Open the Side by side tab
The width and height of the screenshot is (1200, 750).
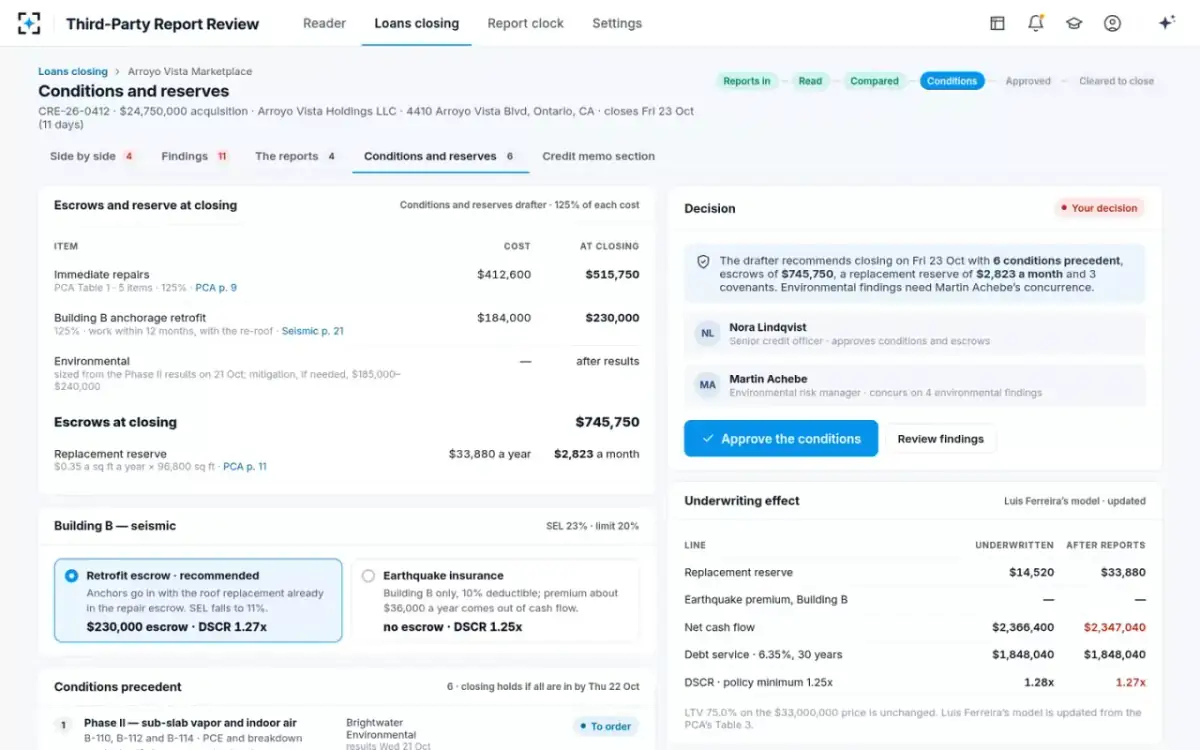(x=92, y=156)
